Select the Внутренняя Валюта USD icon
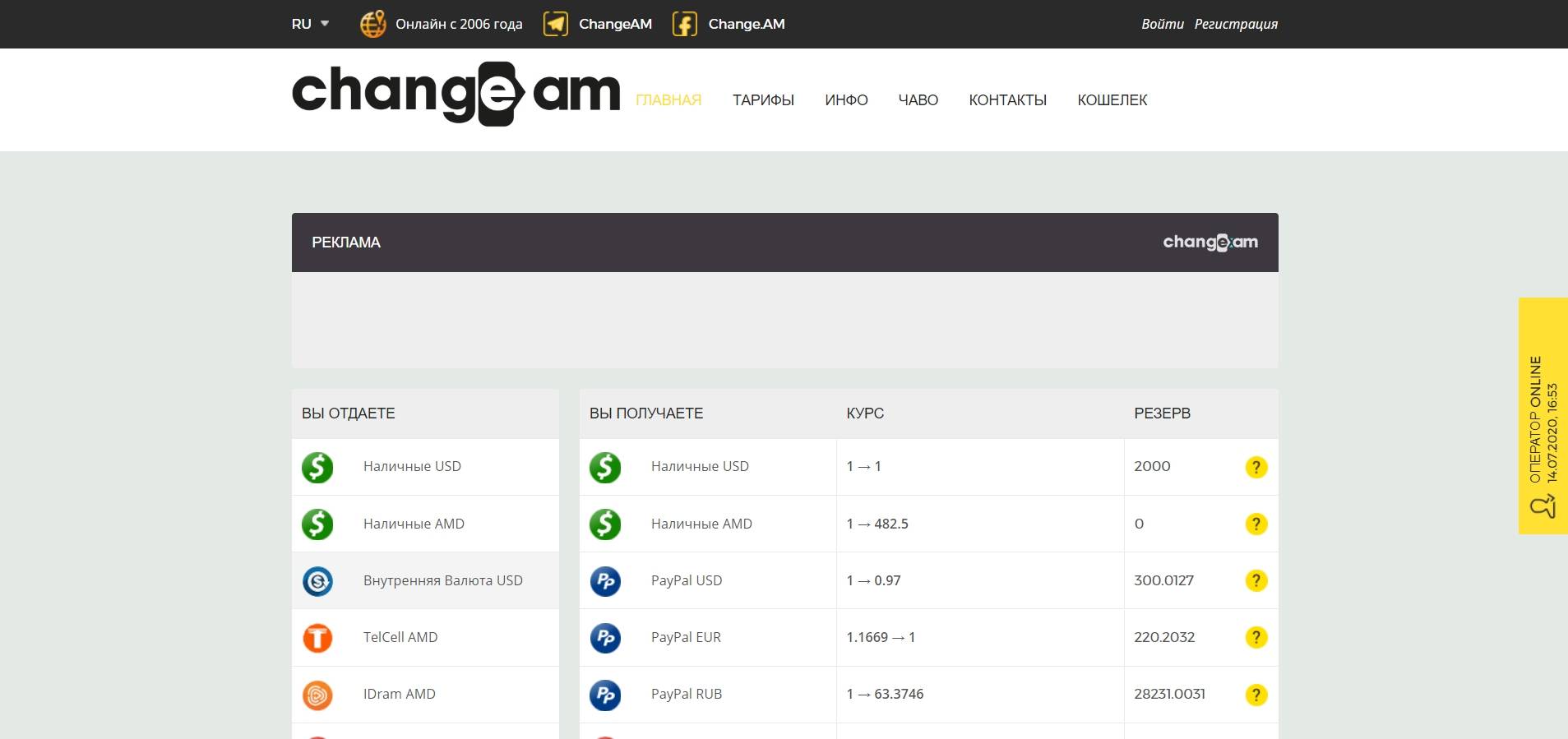The height and width of the screenshot is (739, 1568). coord(317,581)
